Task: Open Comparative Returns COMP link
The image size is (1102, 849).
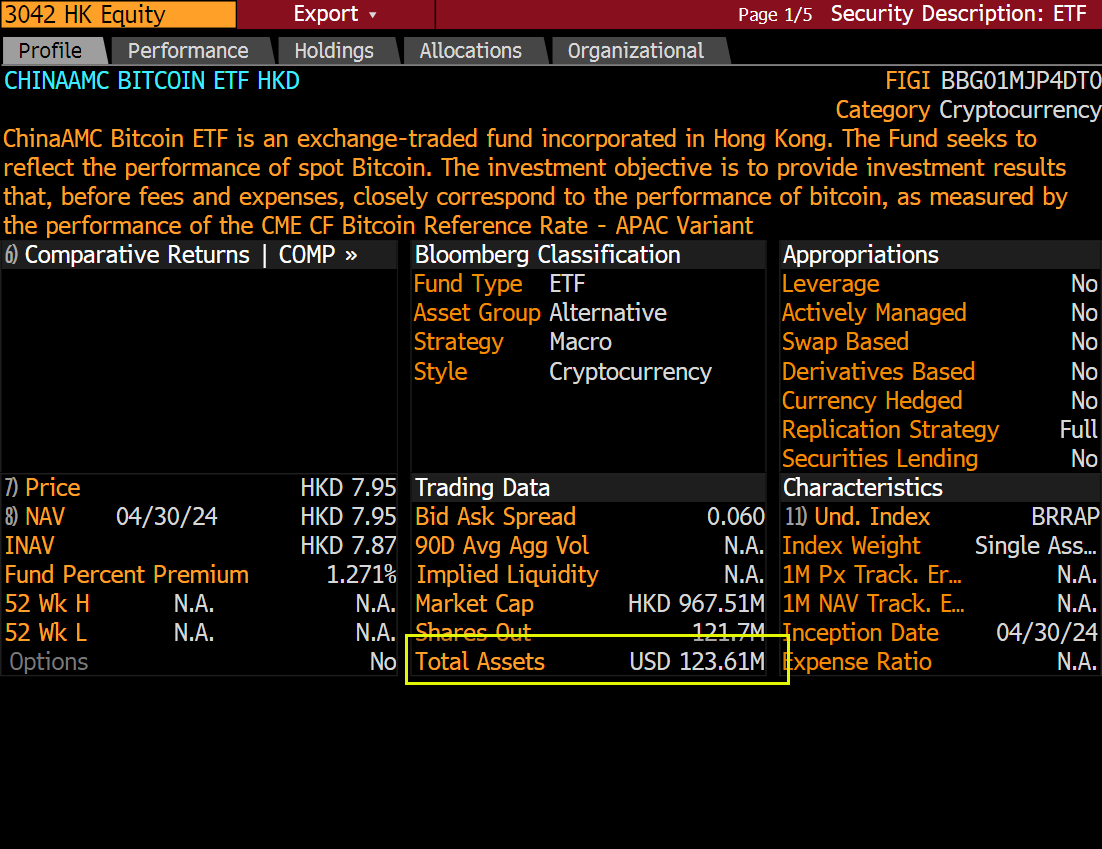Action: point(190,255)
